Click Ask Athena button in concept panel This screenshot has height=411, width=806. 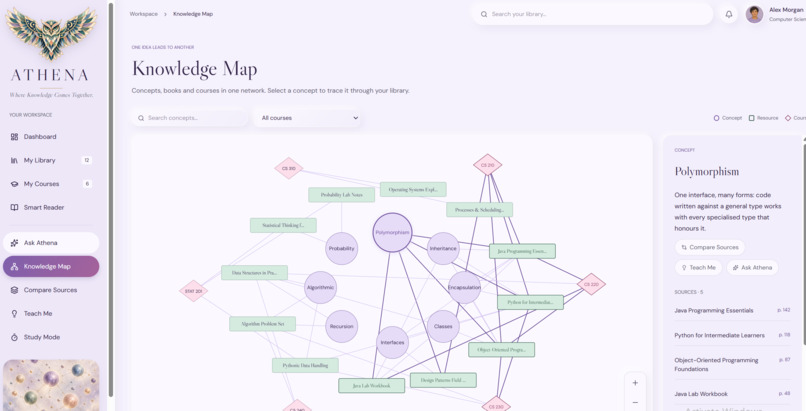(x=752, y=268)
